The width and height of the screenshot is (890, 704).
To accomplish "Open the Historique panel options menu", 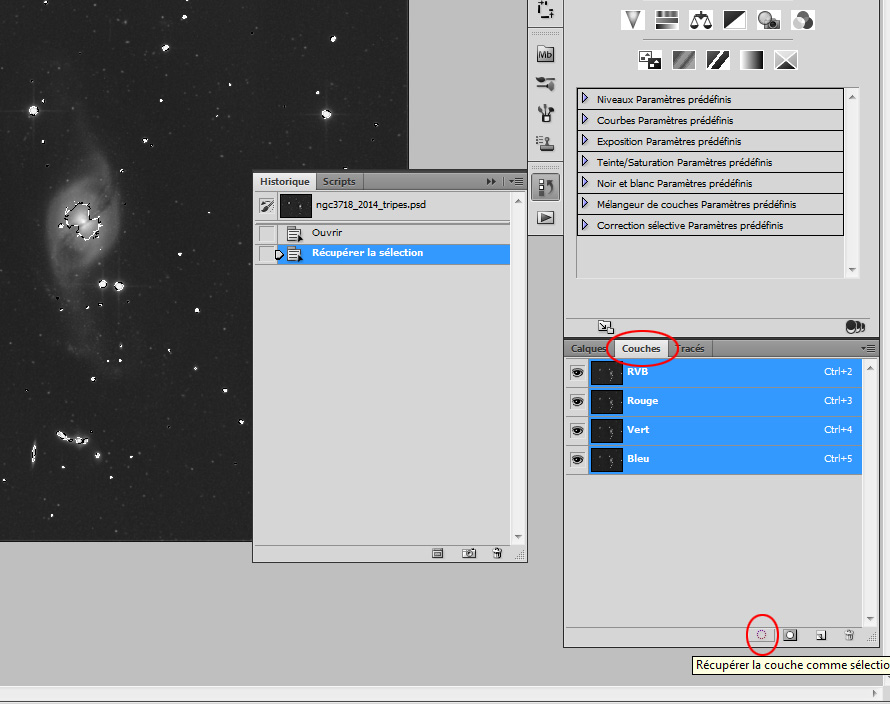I will click(x=517, y=182).
